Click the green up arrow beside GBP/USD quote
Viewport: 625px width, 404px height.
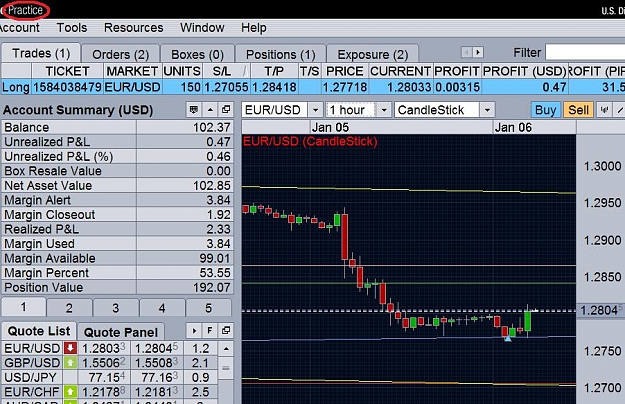[70, 363]
